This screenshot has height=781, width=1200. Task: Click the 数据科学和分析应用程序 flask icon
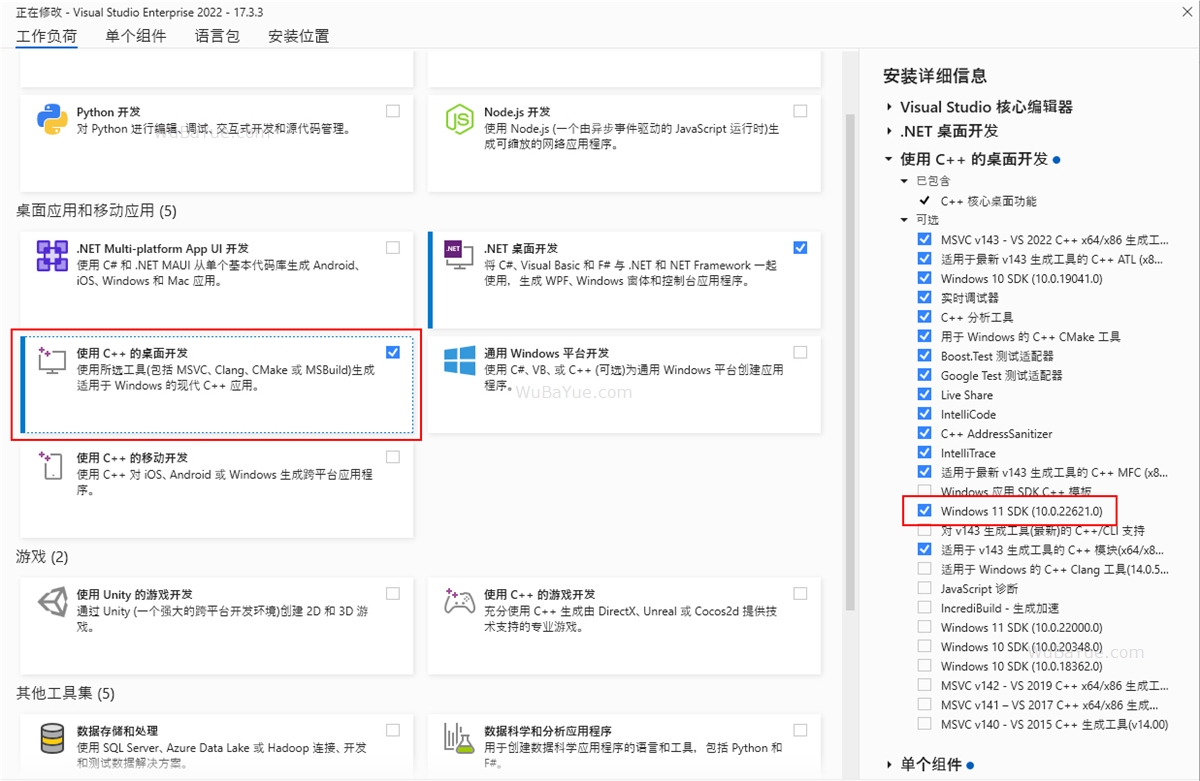click(459, 739)
